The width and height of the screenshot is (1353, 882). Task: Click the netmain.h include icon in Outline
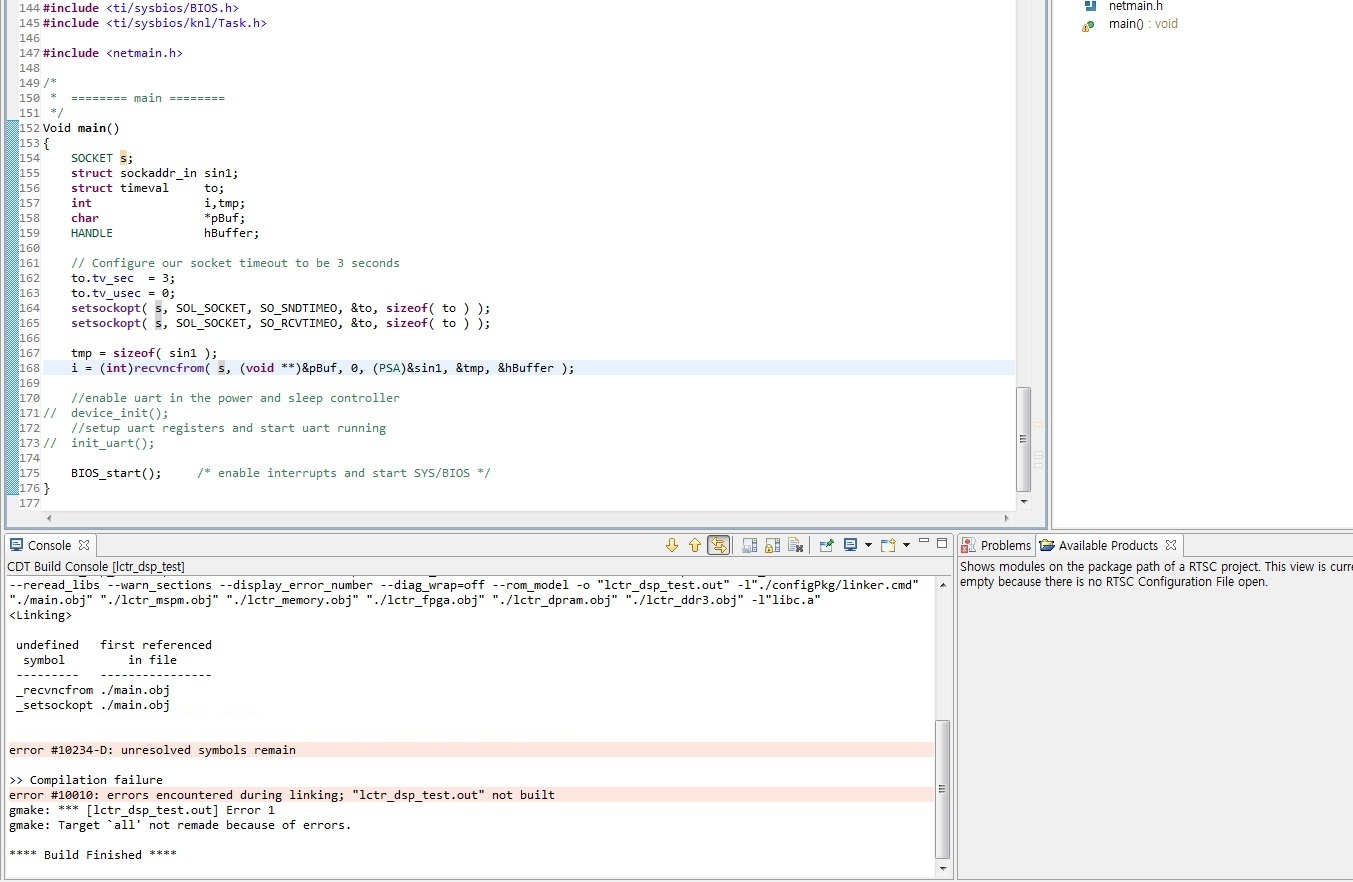click(1090, 6)
